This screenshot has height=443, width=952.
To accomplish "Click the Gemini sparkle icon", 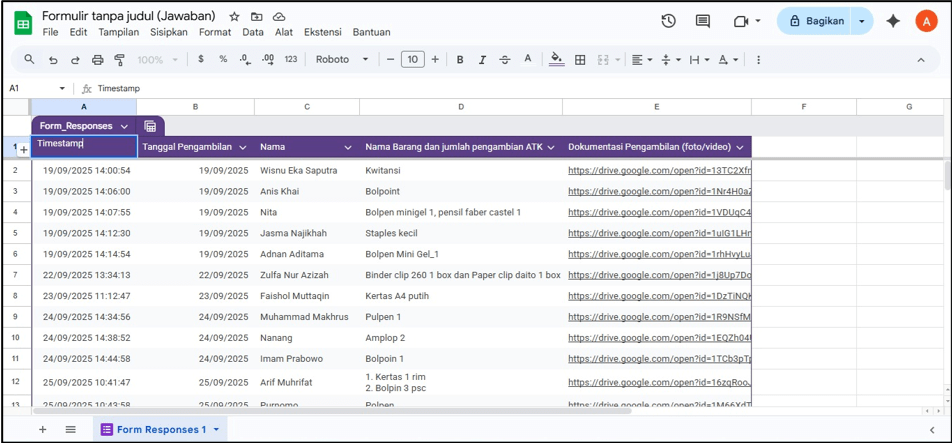I will (x=893, y=21).
